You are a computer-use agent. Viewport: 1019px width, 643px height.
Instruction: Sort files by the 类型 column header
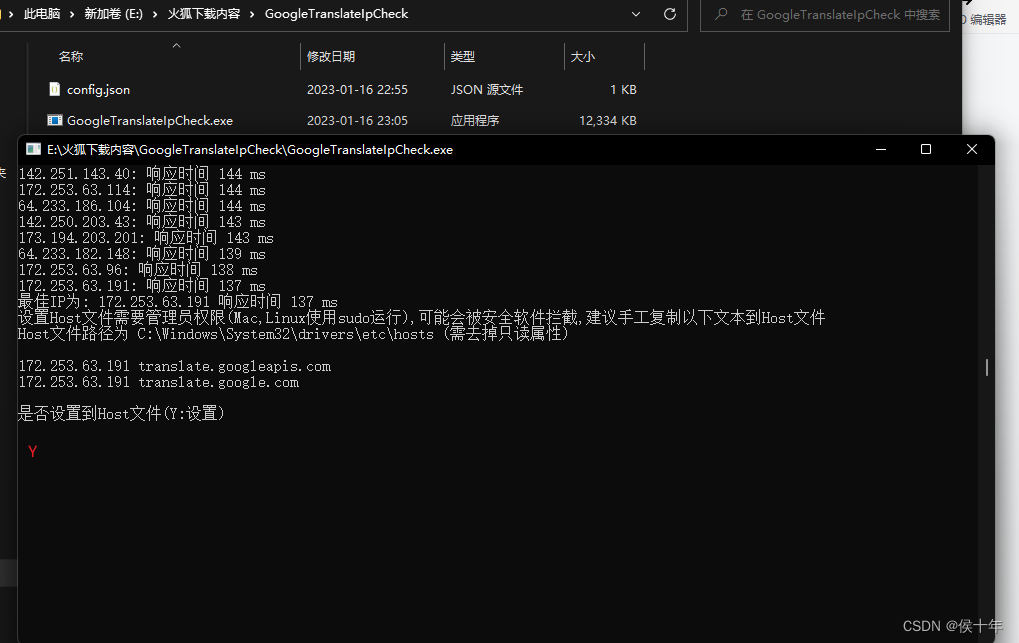[463, 57]
